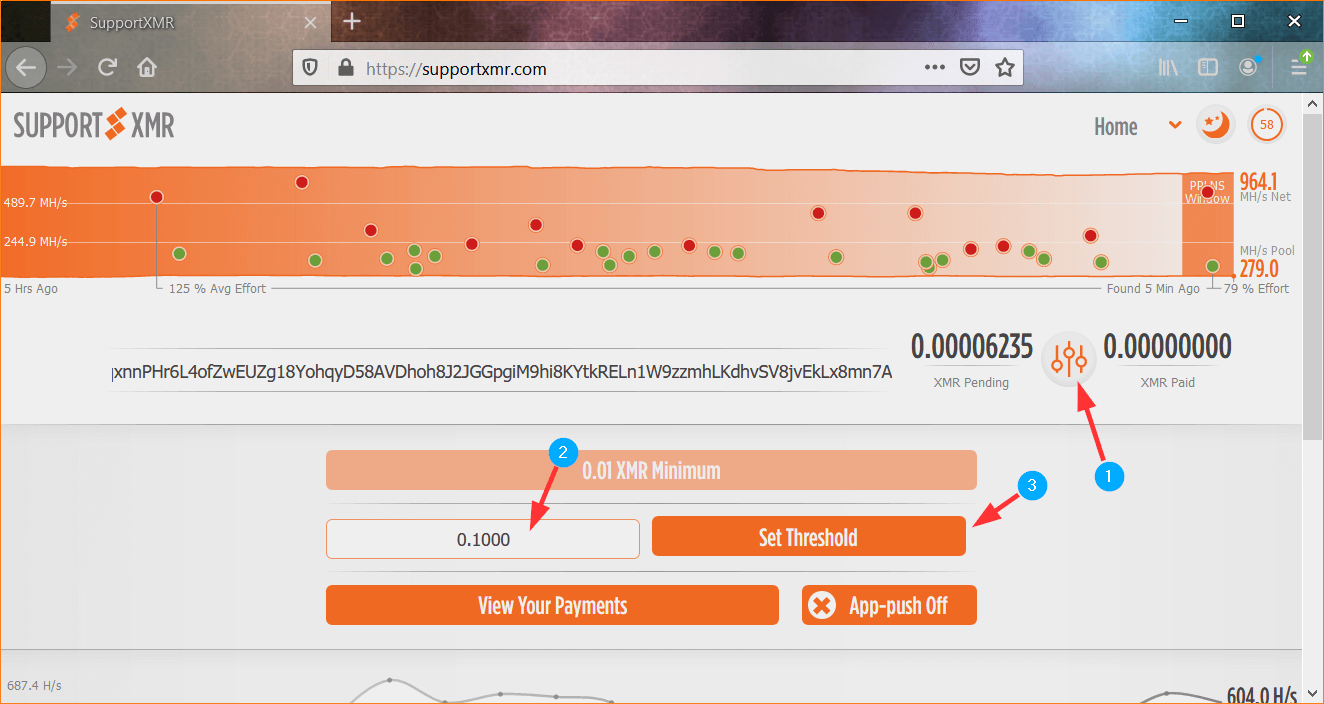Image resolution: width=1324 pixels, height=704 pixels.
Task: Click the 687.4 H/s chart label
Action: (x=34, y=686)
